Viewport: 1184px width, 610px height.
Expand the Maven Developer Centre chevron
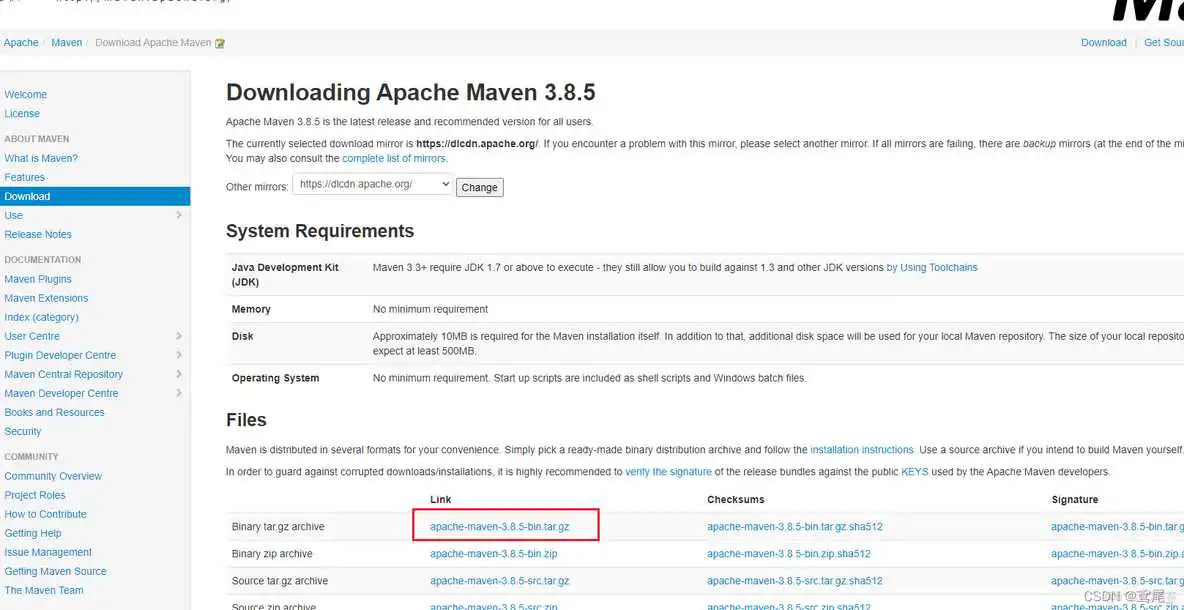coord(179,393)
